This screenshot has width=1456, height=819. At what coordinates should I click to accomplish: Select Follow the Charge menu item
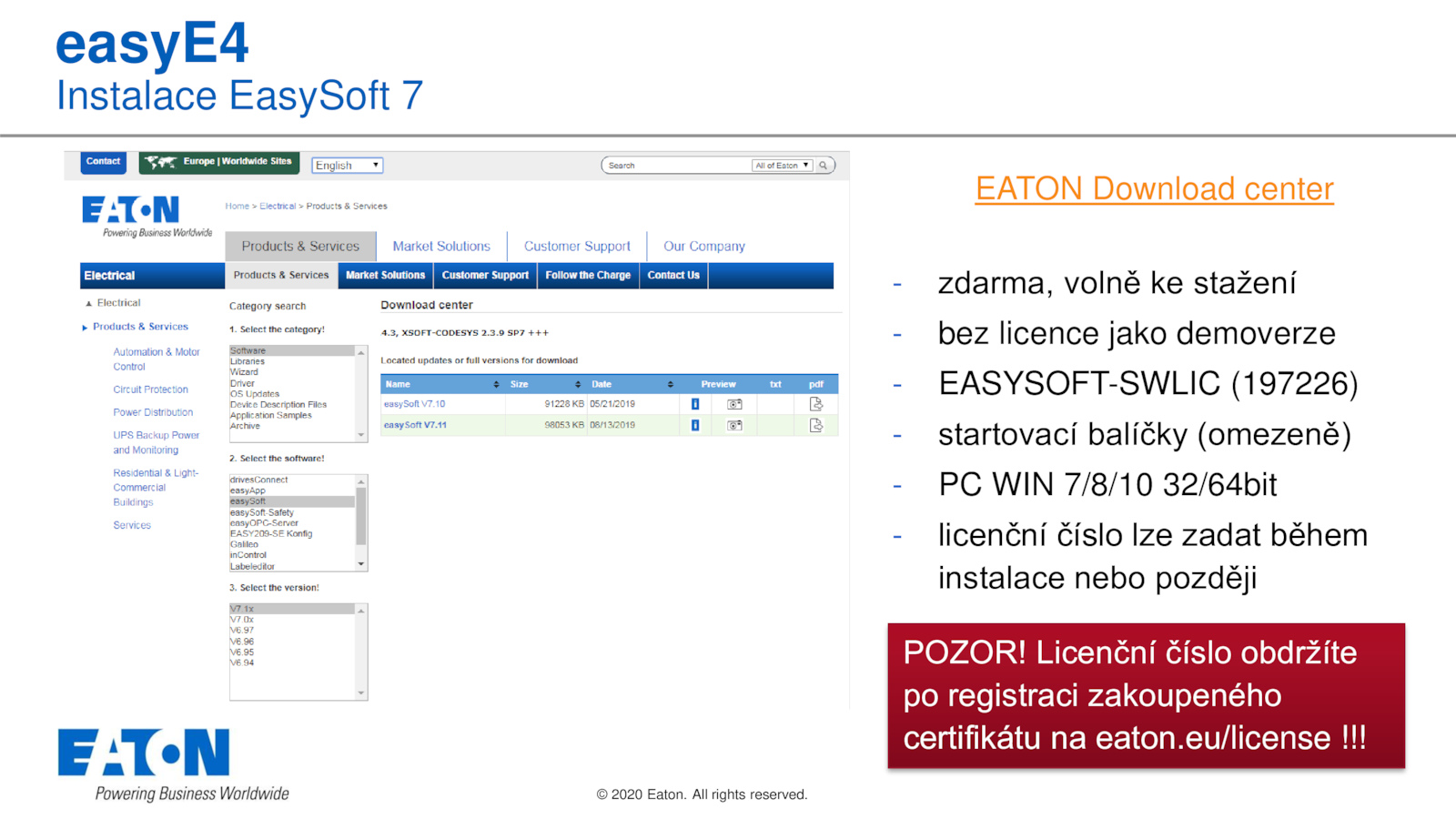[588, 276]
